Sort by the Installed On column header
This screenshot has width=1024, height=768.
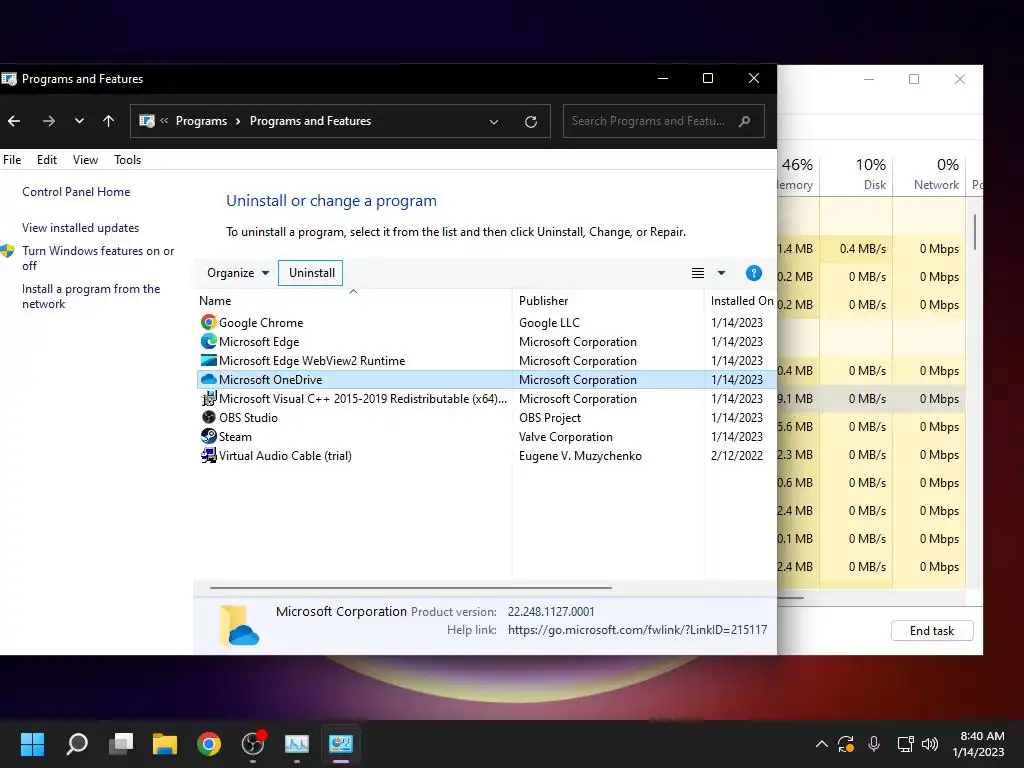point(741,300)
